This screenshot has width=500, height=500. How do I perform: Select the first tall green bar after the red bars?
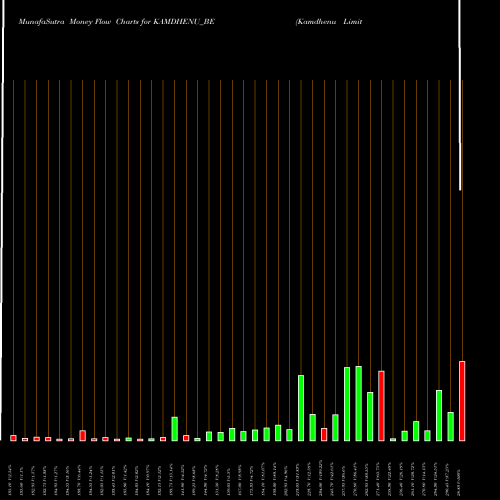175,429
